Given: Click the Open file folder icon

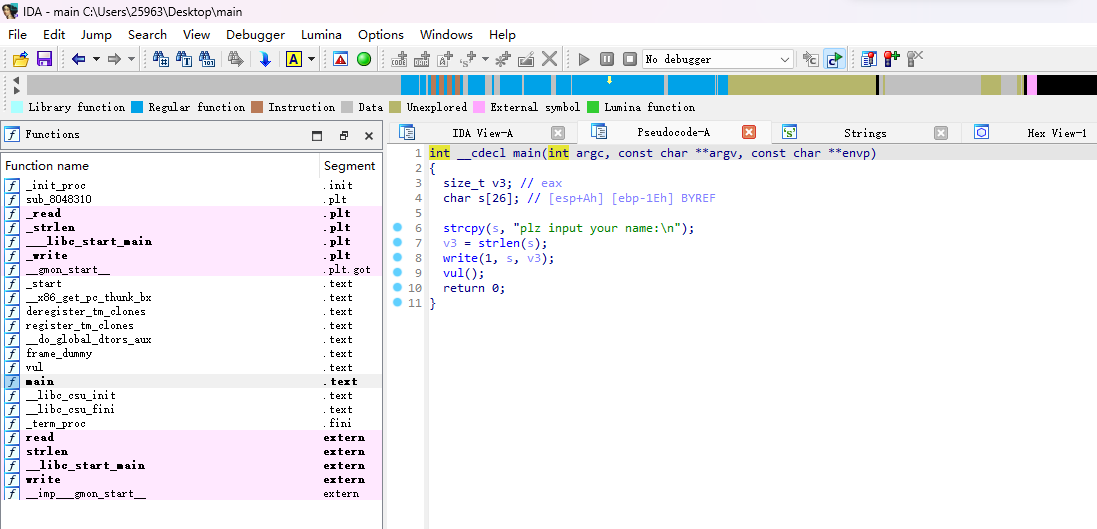Looking at the screenshot, I should [x=20, y=59].
